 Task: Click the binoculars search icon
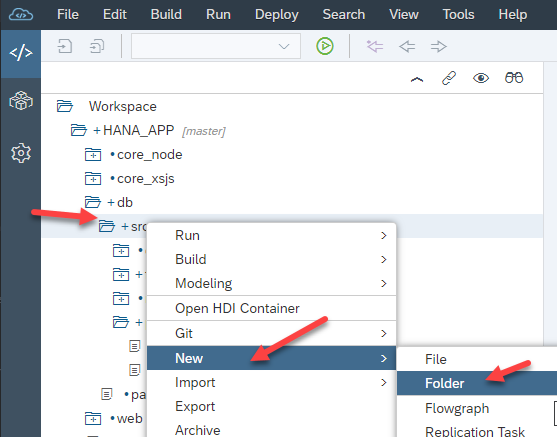[514, 78]
